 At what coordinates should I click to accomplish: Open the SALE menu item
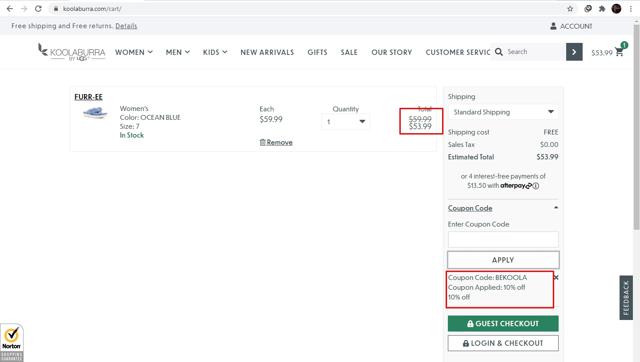coord(349,52)
